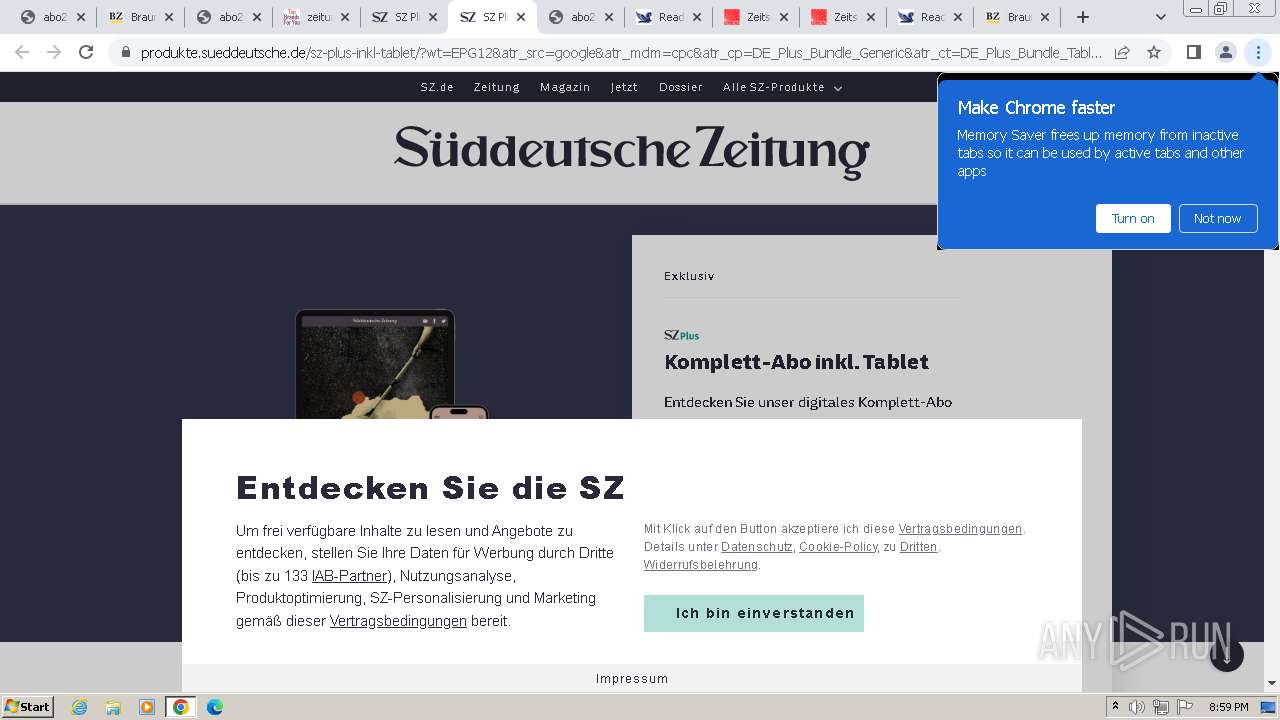Click the Exklusiv label
The height and width of the screenshot is (720, 1280).
pos(689,276)
